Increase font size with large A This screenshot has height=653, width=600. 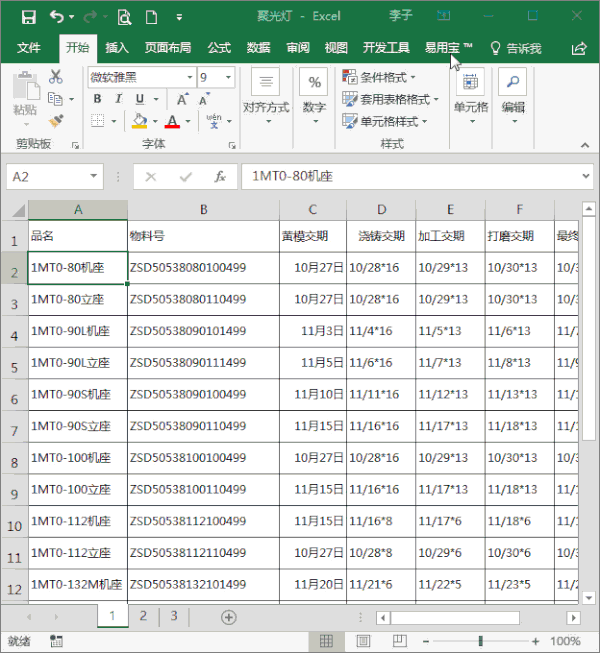182,99
